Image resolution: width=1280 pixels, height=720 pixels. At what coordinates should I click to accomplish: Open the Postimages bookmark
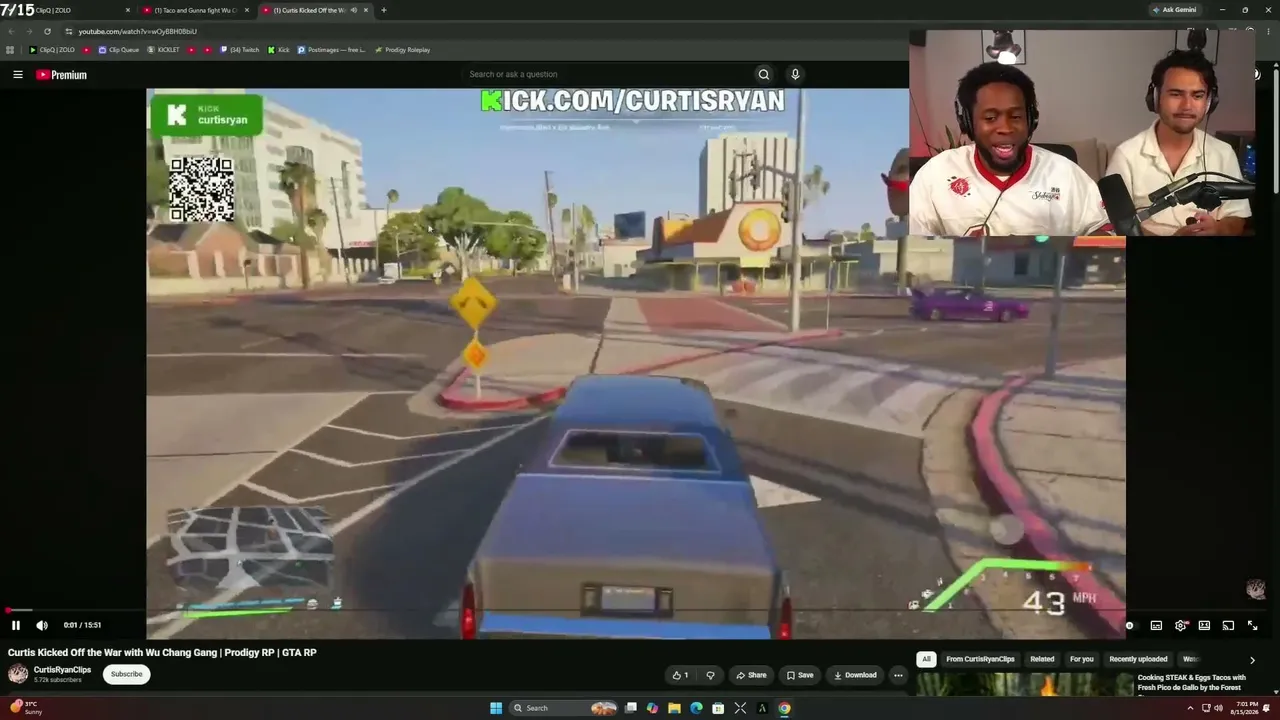tap(331, 50)
